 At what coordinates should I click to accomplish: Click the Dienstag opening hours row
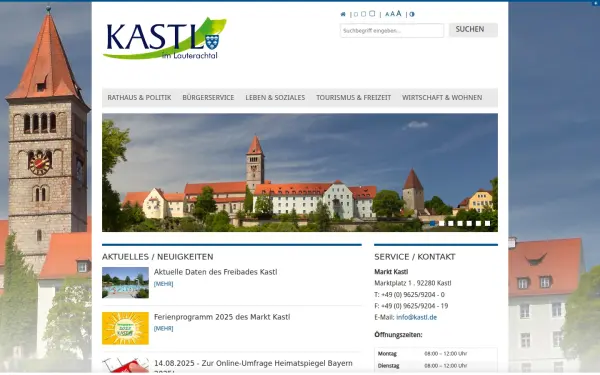pyautogui.click(x=436, y=366)
